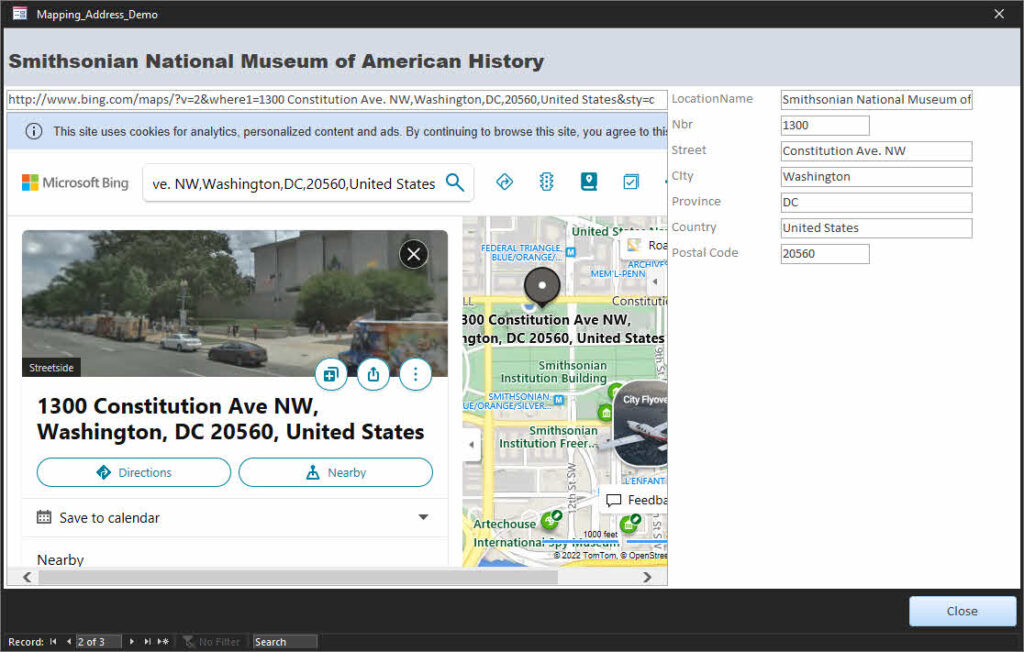Image resolution: width=1024 pixels, height=652 pixels.
Task: Open Directions from the Bing toolbar diamond icon
Action: click(505, 182)
